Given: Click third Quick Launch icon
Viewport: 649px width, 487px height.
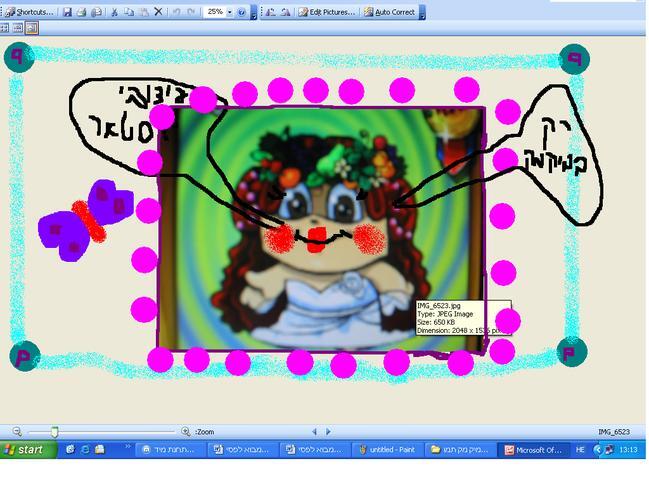Looking at the screenshot, I should [100, 449].
